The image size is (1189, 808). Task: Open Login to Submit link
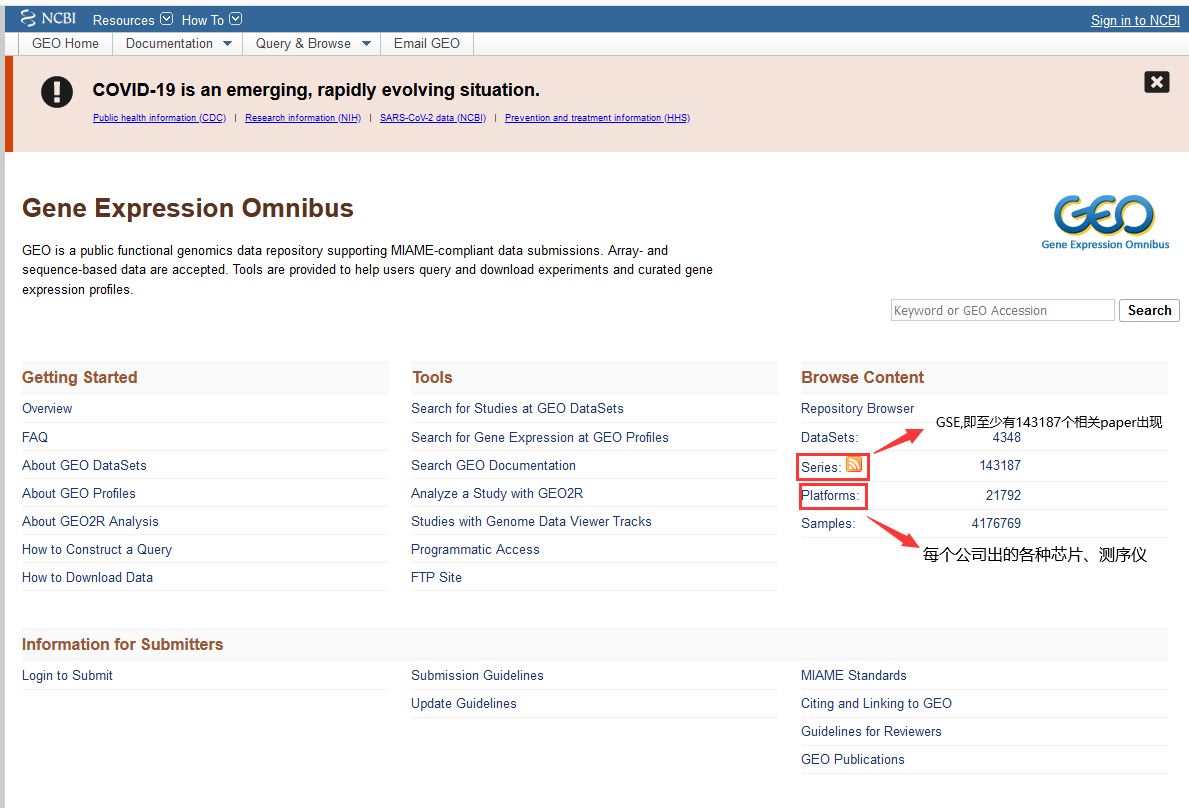[67, 675]
